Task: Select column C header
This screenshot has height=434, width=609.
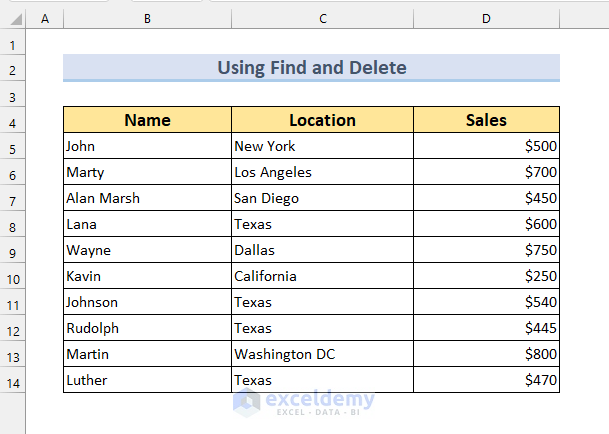Action: [322, 19]
